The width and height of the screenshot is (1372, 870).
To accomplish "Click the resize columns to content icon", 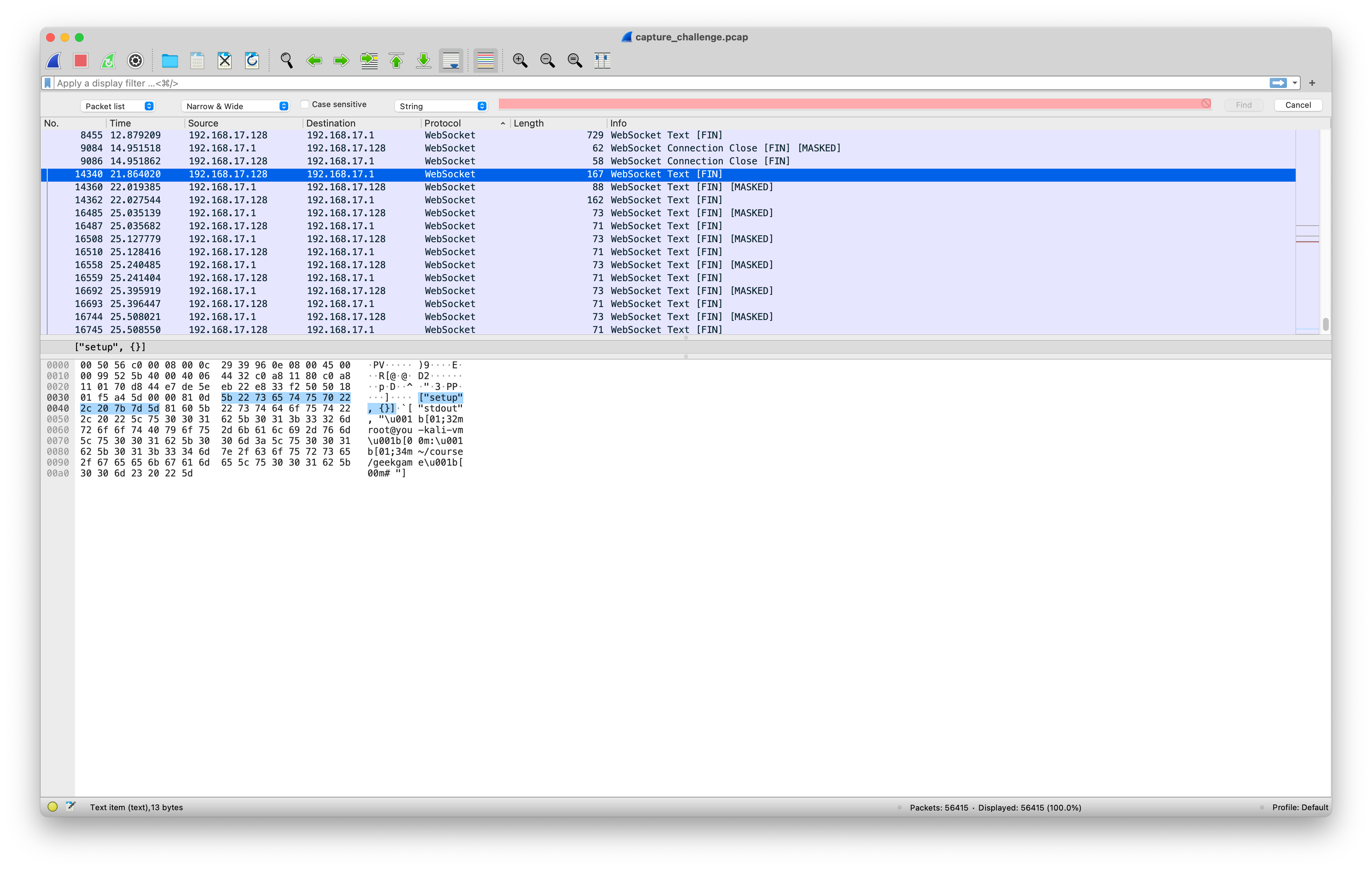I will click(x=602, y=61).
